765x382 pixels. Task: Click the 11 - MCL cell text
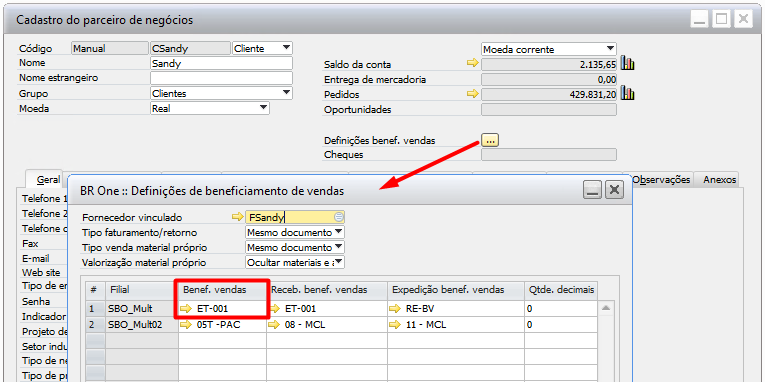(425, 325)
